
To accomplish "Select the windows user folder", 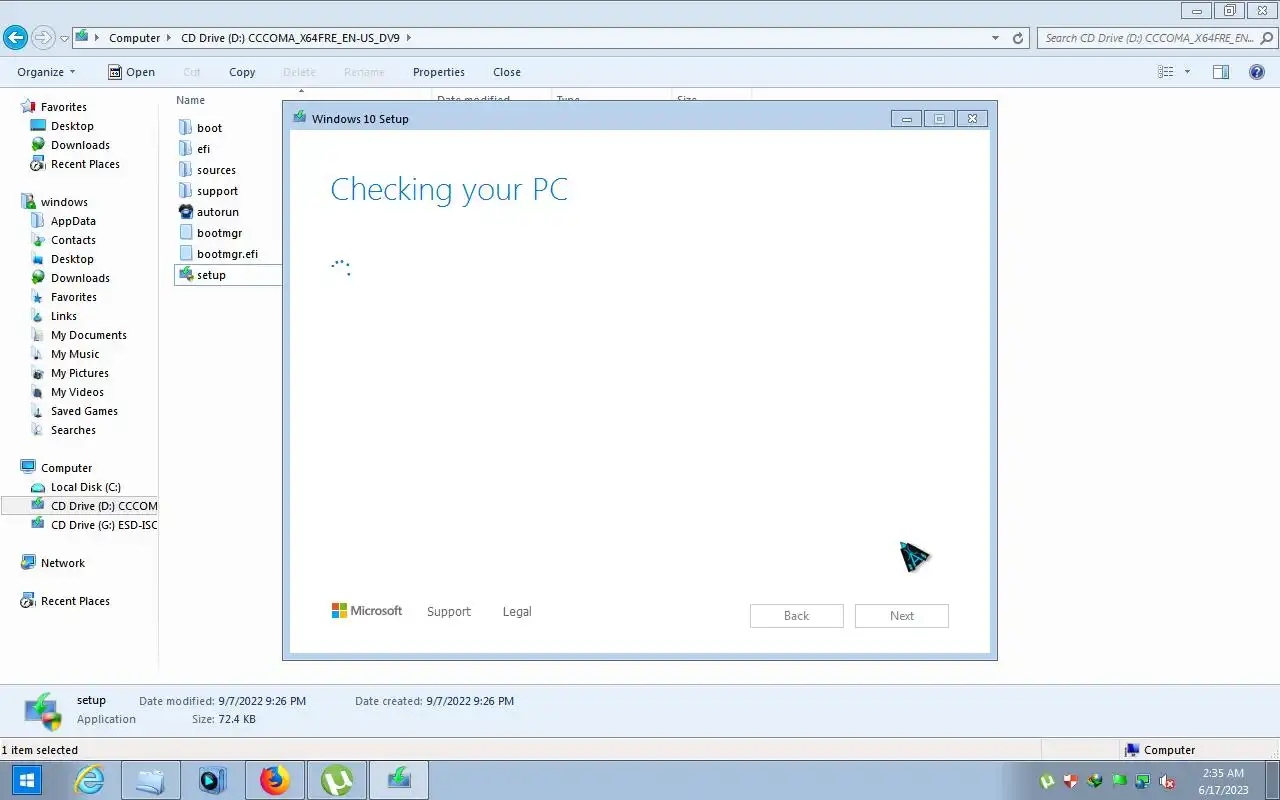I will tap(64, 202).
